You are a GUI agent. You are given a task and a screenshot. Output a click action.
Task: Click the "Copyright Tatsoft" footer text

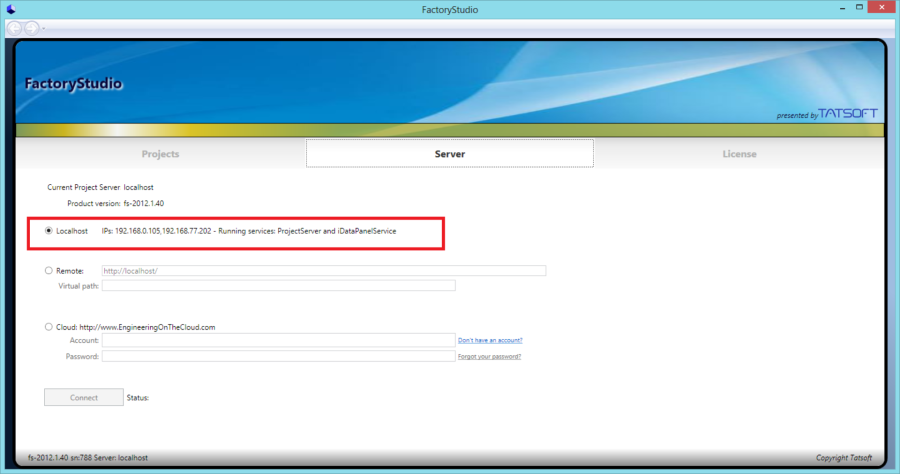click(844, 457)
